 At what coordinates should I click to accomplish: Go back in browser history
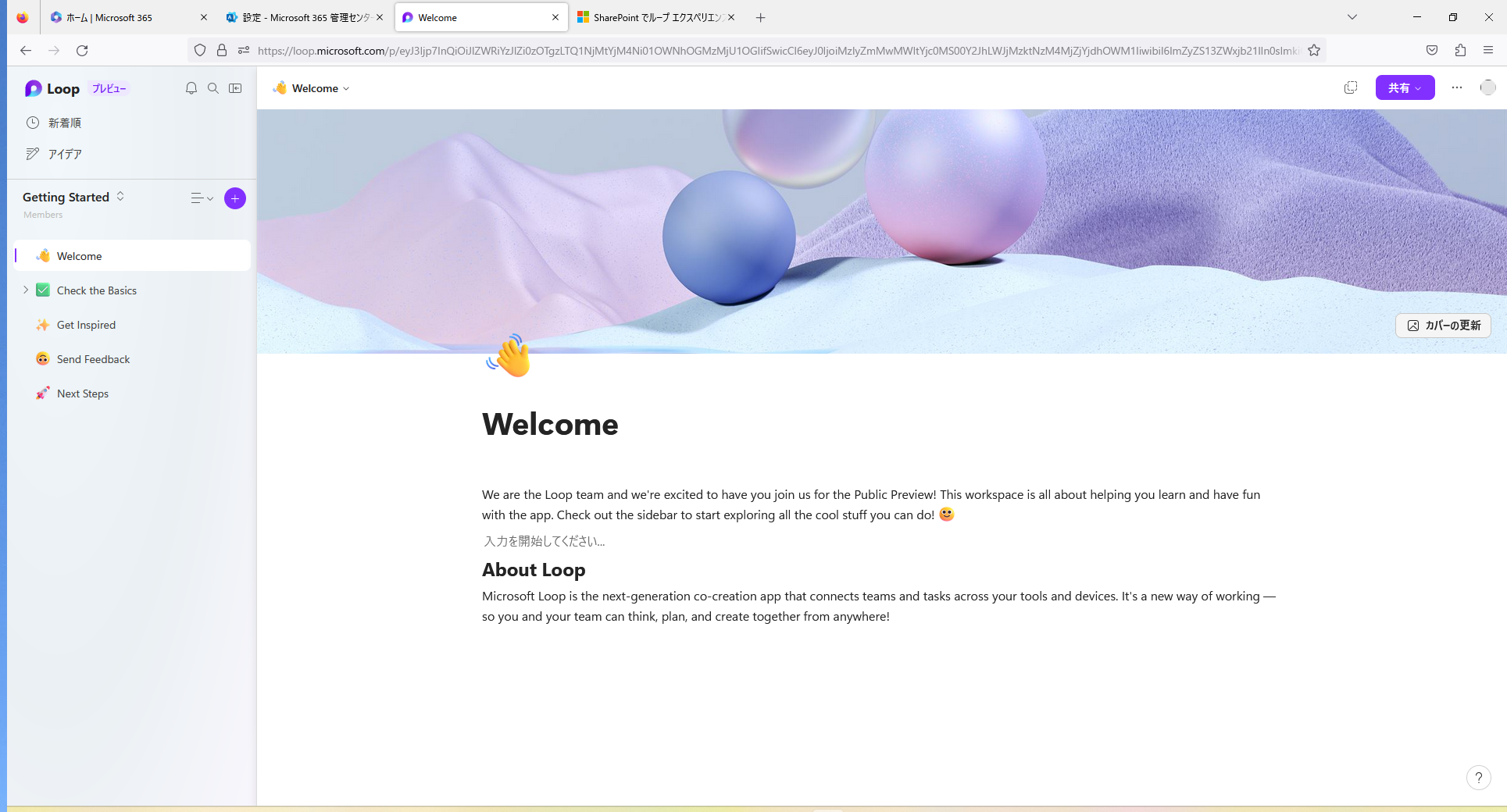(x=26, y=50)
